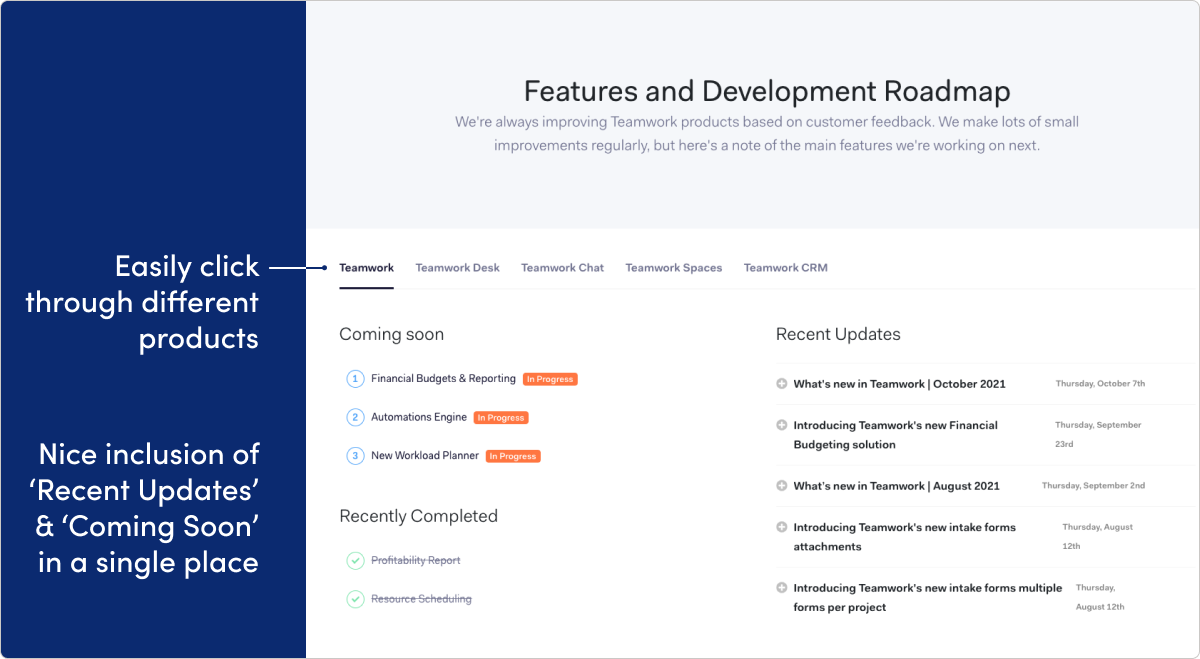Viewport: 1200px width, 659px height.
Task: Select the "3" circle beside New Workload Planner
Action: point(355,456)
